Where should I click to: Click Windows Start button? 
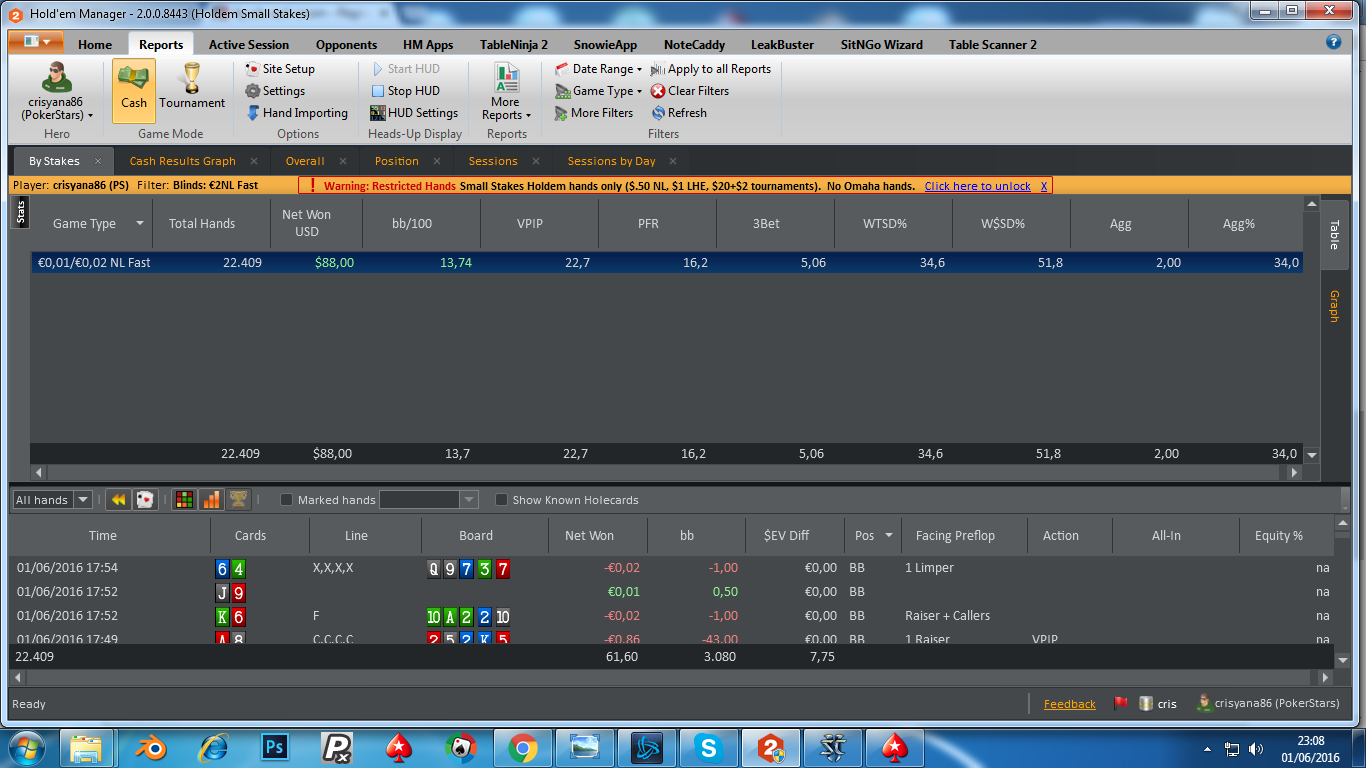[28, 747]
